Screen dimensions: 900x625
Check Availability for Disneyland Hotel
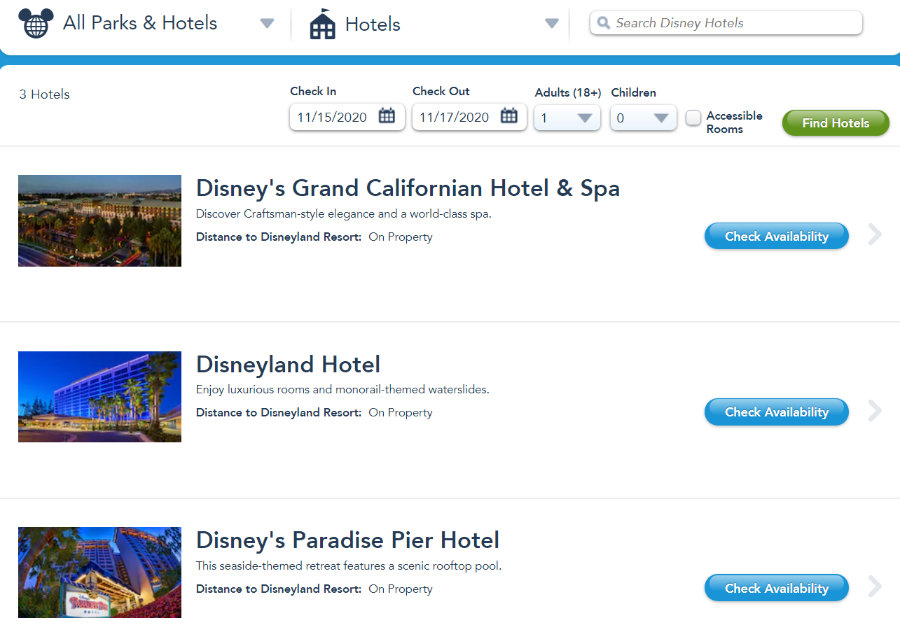pos(776,412)
